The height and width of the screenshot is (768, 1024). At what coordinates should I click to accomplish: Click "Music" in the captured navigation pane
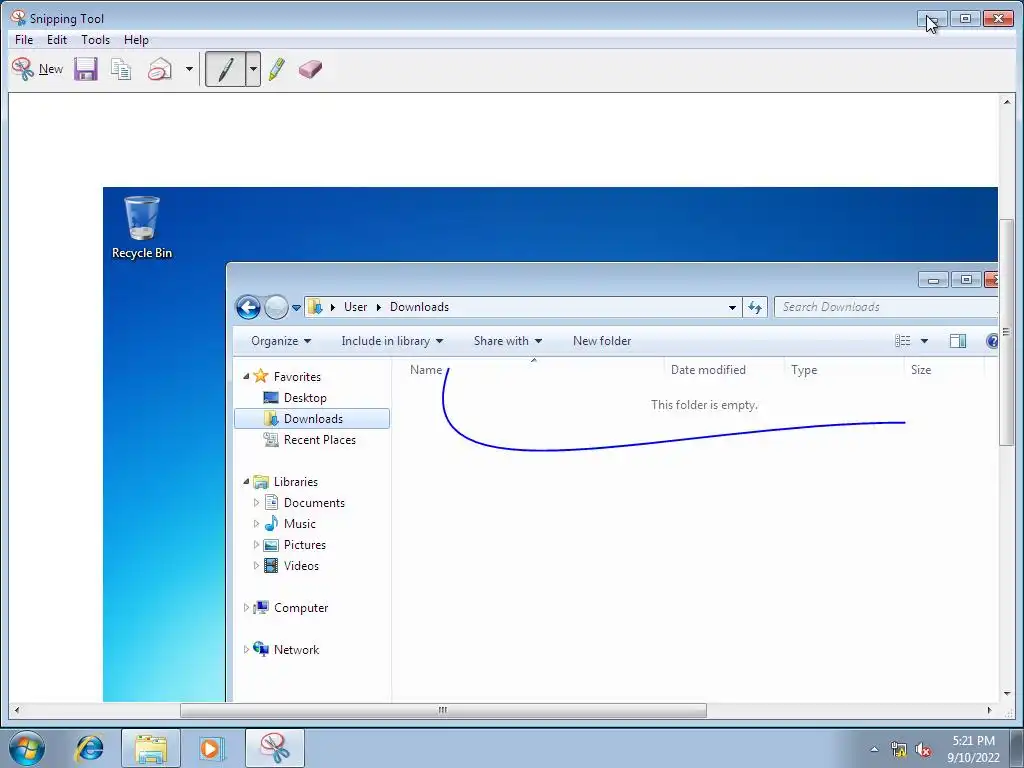[x=300, y=524]
